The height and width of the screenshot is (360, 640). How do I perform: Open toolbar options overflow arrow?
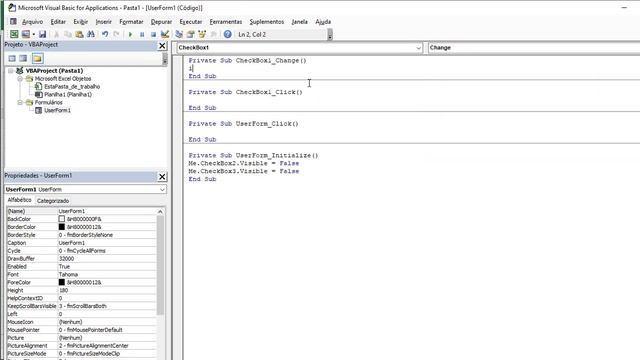(x=330, y=35)
